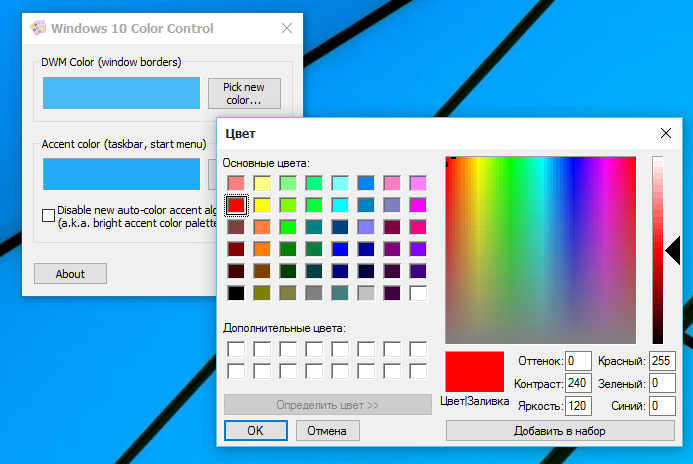Screen dimensions: 693x464
Task: Grab the black luminance slider arrow
Action: pyautogui.click(x=673, y=251)
